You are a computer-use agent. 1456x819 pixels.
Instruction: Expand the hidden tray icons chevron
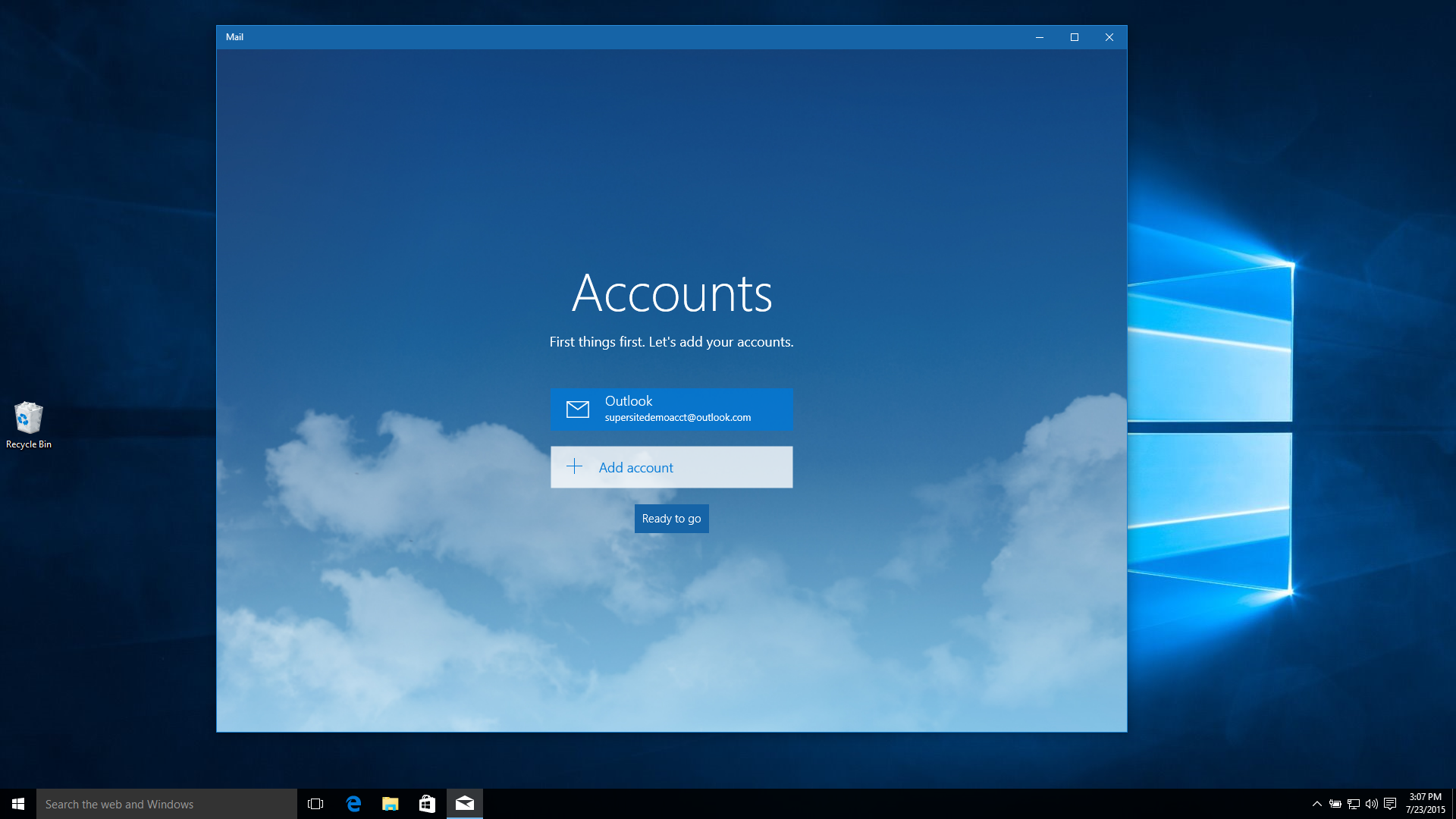[x=1317, y=804]
